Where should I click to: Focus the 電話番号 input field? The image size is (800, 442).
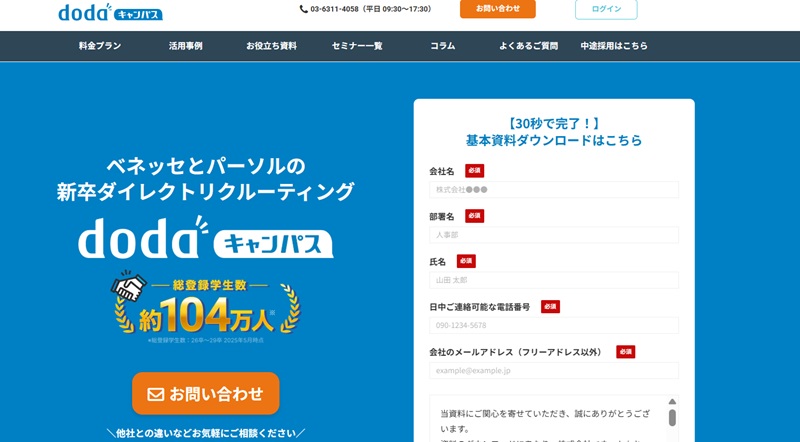coord(554,325)
